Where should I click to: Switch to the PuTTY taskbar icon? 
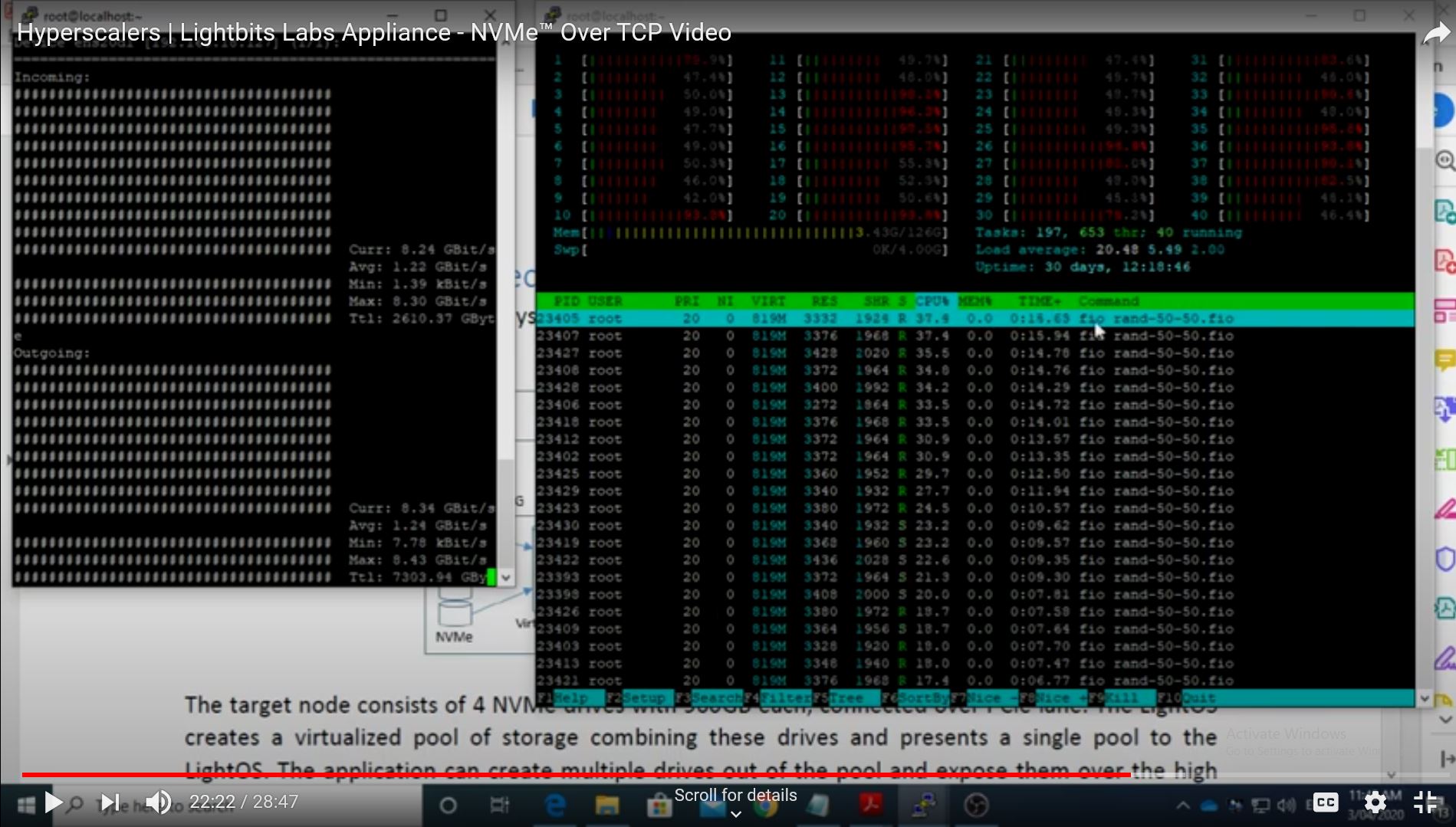(922, 806)
